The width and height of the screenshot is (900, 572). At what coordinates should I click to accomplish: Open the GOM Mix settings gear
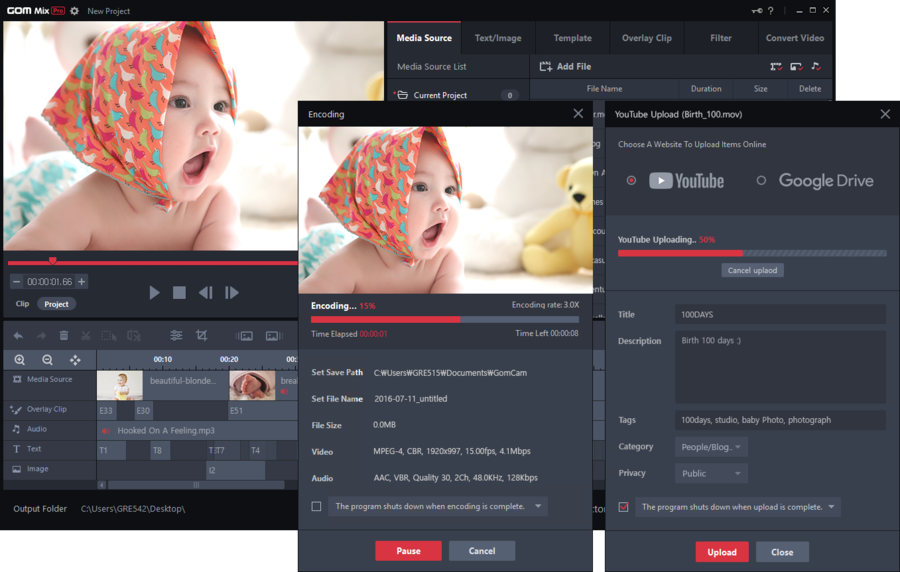[75, 11]
